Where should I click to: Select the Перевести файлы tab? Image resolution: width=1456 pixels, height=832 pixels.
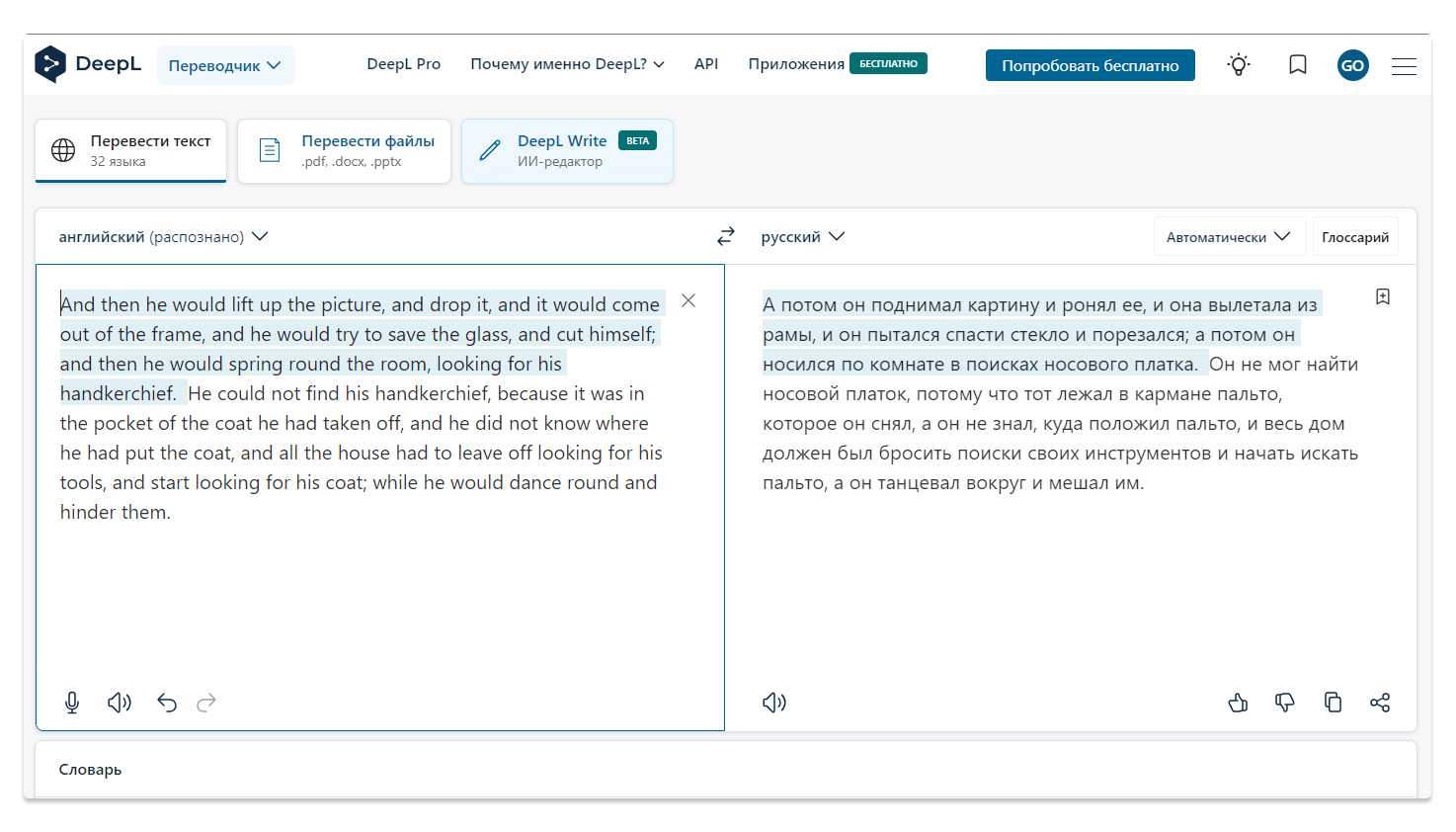click(345, 151)
